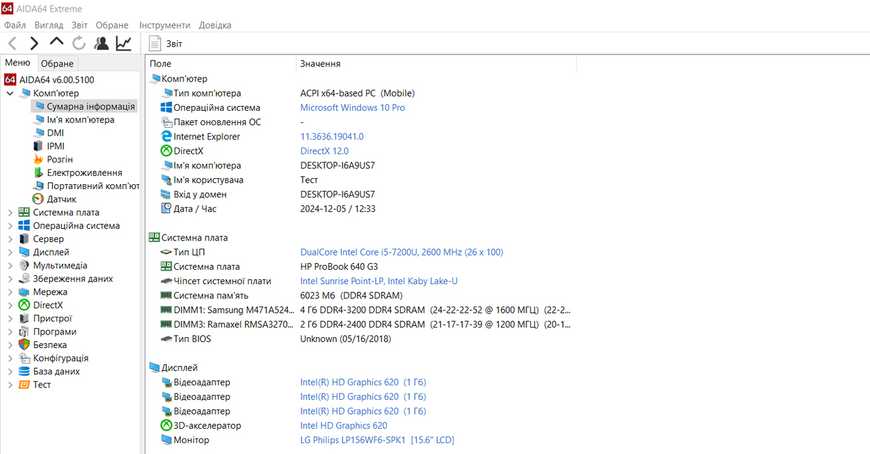Open the Intel HD Graphics 620 3D-accelerator link
Viewport: 870px width, 454px height.
click(343, 426)
